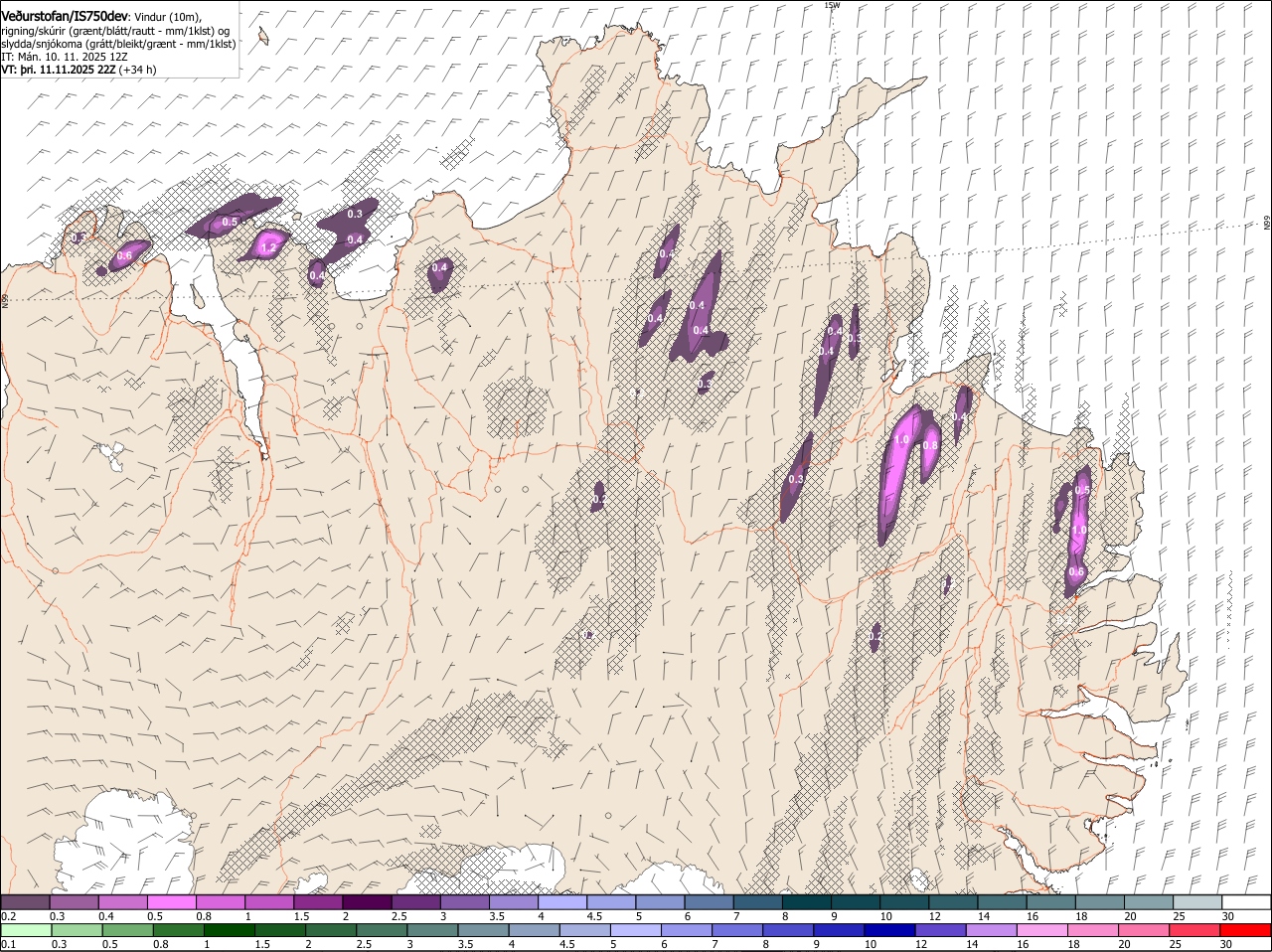
Task: Select the 3–3.5 swatch in upper legend
Action: coord(464,902)
